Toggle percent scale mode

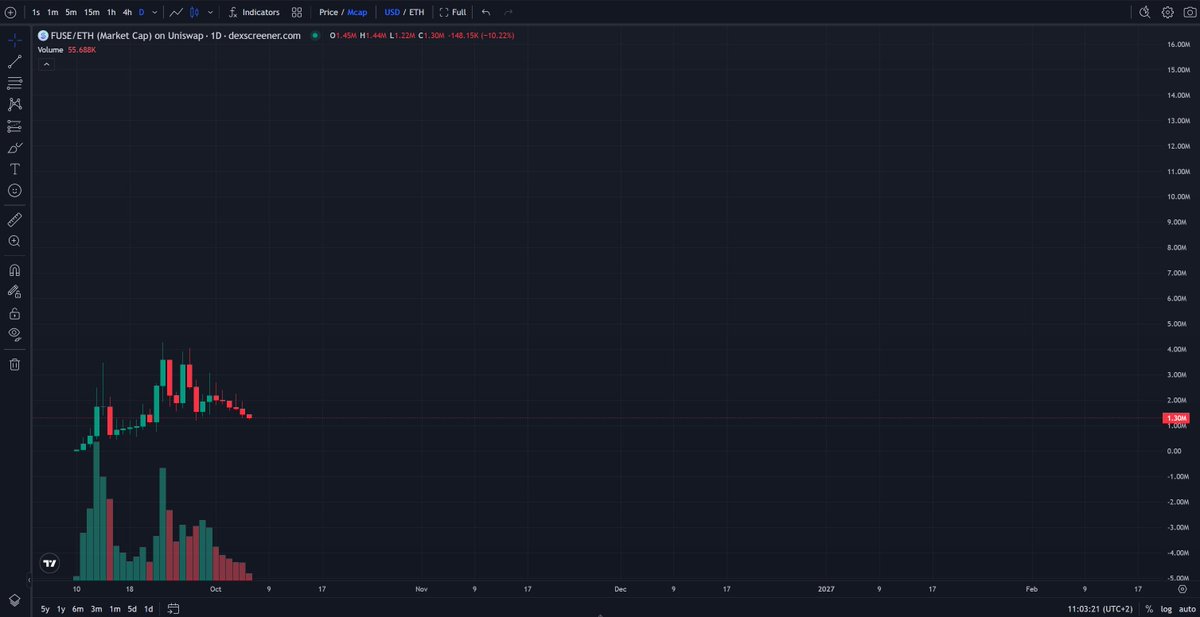tap(1149, 608)
